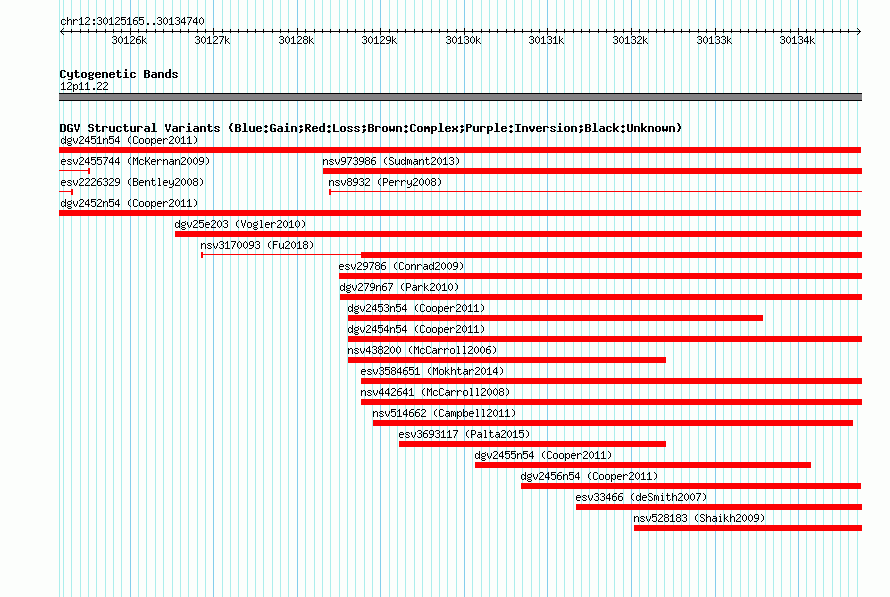Click the esv3584651 (Mokhtar2014) label
Image resolution: width=890 pixels, height=597 pixels.
432,371
